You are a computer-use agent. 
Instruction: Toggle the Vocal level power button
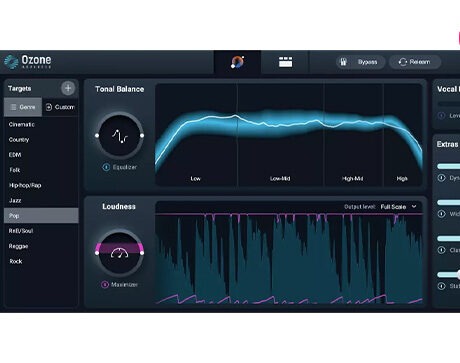(x=442, y=116)
